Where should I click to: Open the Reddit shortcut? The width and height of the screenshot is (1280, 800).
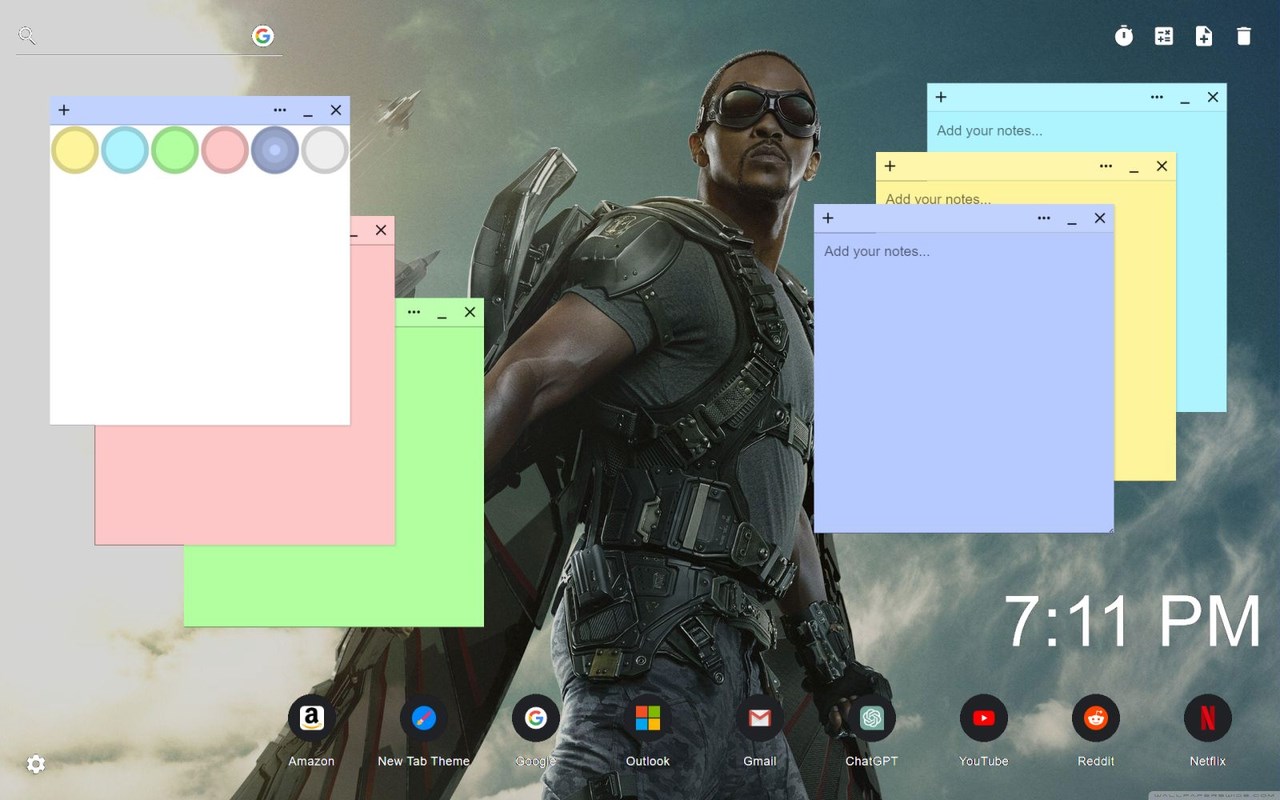(1096, 718)
